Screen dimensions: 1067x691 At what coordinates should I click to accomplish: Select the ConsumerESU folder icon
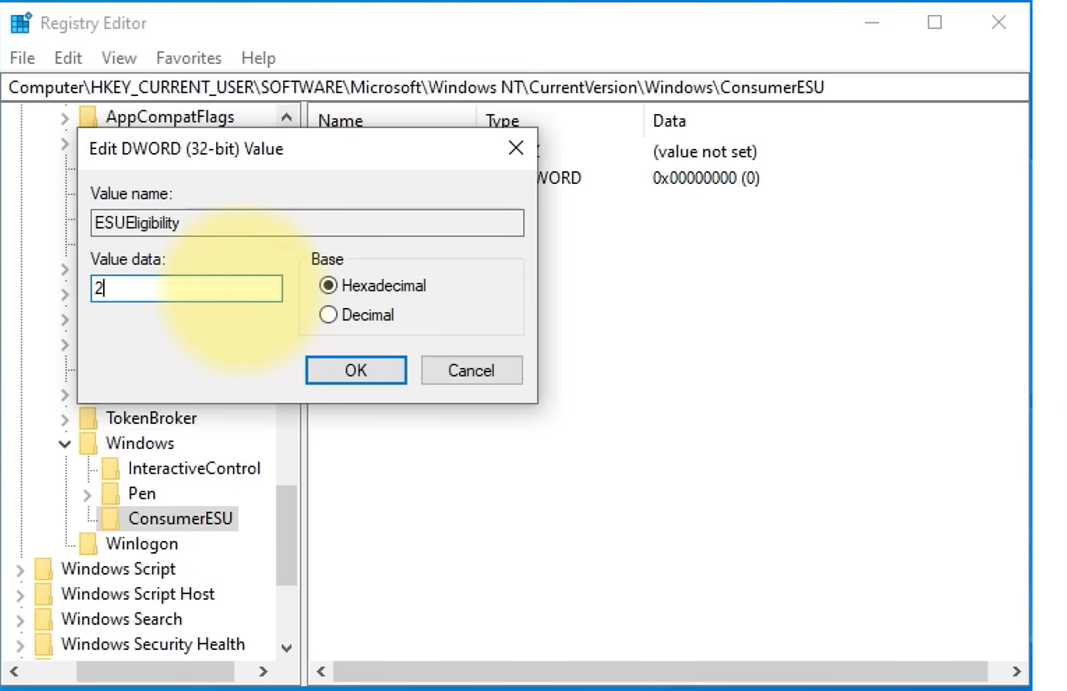pos(110,518)
